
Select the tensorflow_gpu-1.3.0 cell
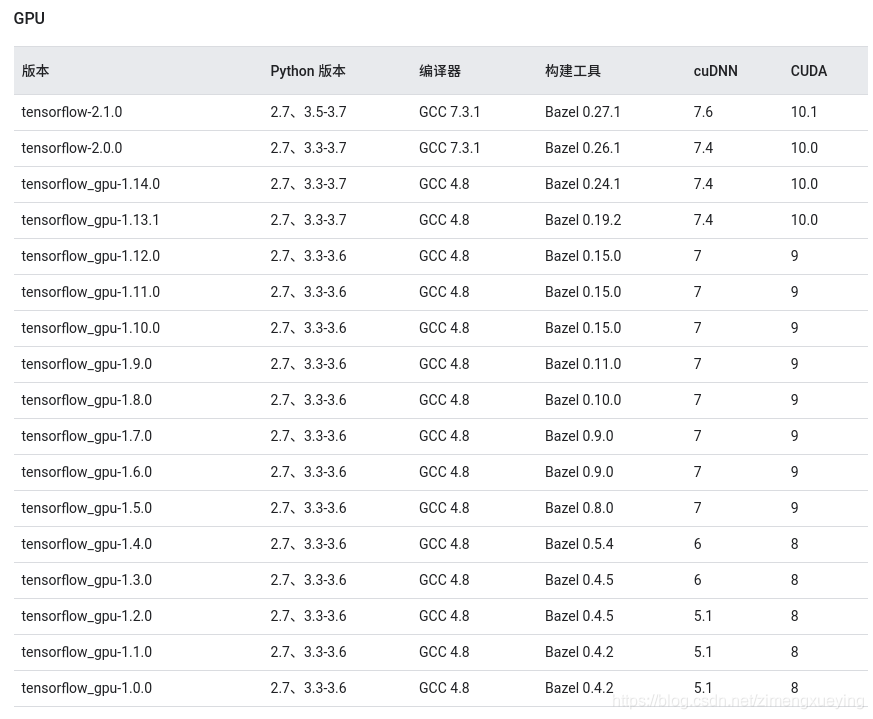(x=87, y=580)
